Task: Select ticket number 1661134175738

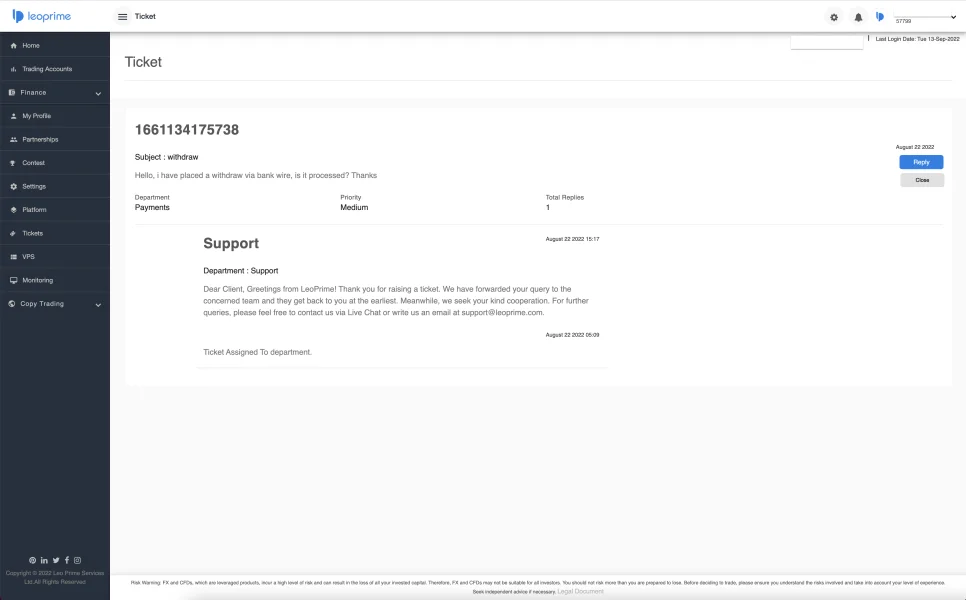Action: (x=187, y=129)
